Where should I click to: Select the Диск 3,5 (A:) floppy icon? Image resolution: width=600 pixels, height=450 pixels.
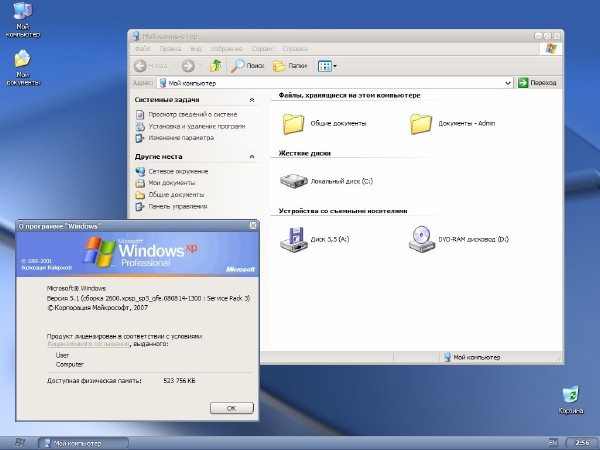click(293, 239)
